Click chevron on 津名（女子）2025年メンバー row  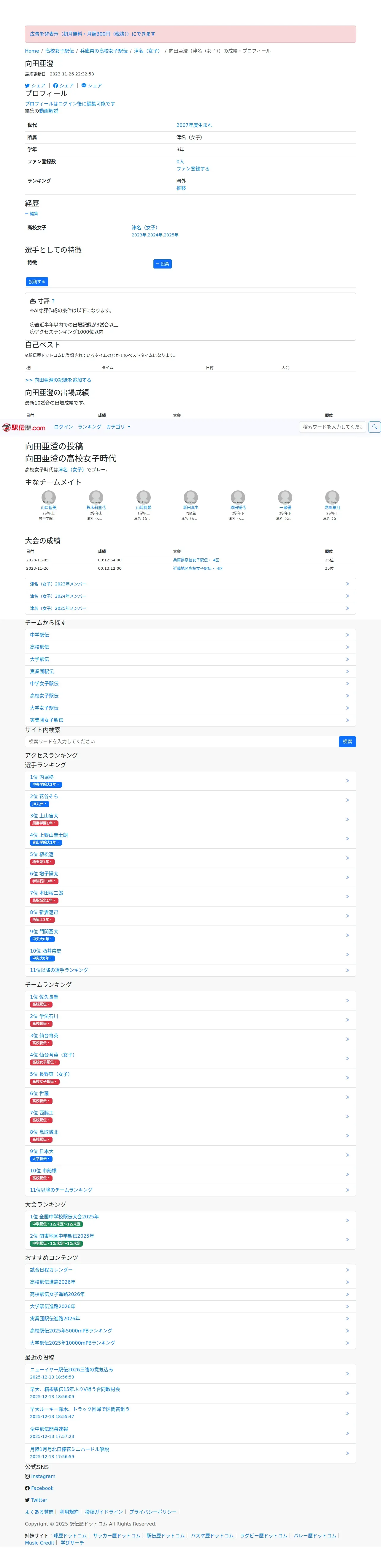point(347,609)
